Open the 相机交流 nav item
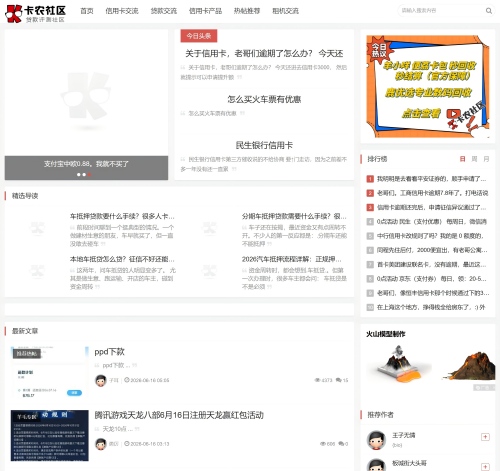This screenshot has width=500, height=471. (x=285, y=11)
